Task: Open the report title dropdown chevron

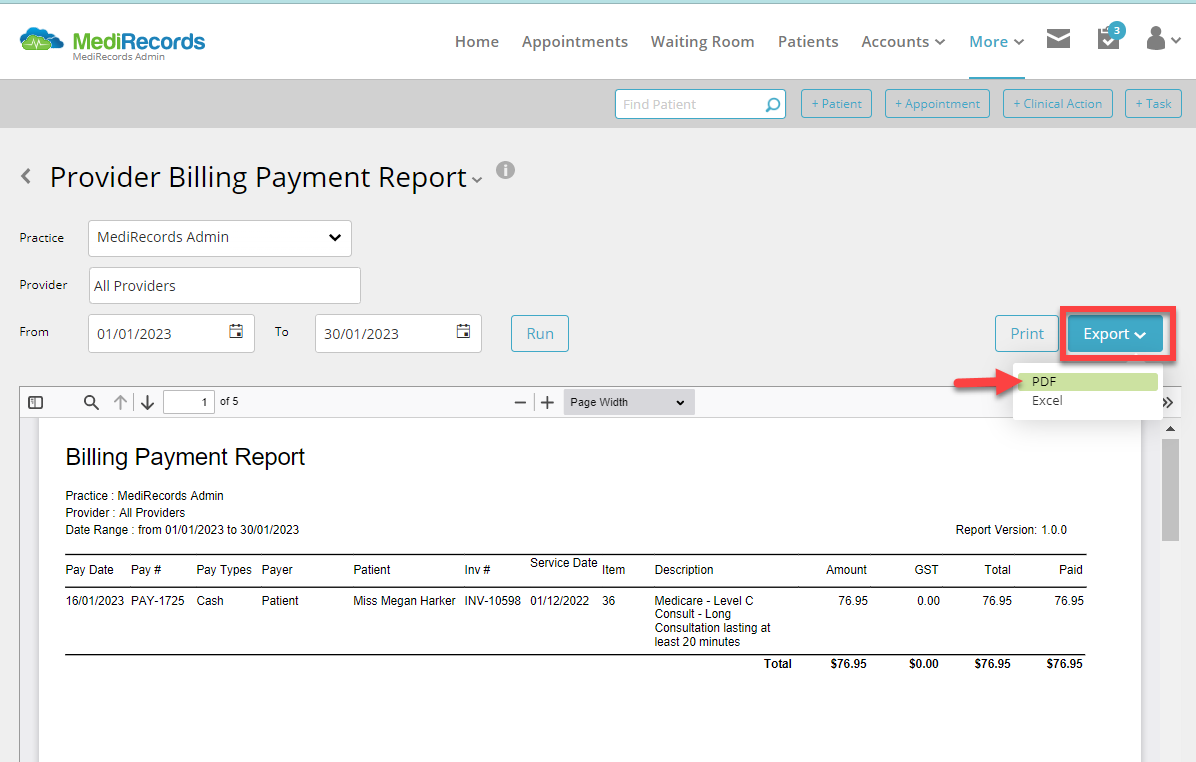Action: (477, 180)
